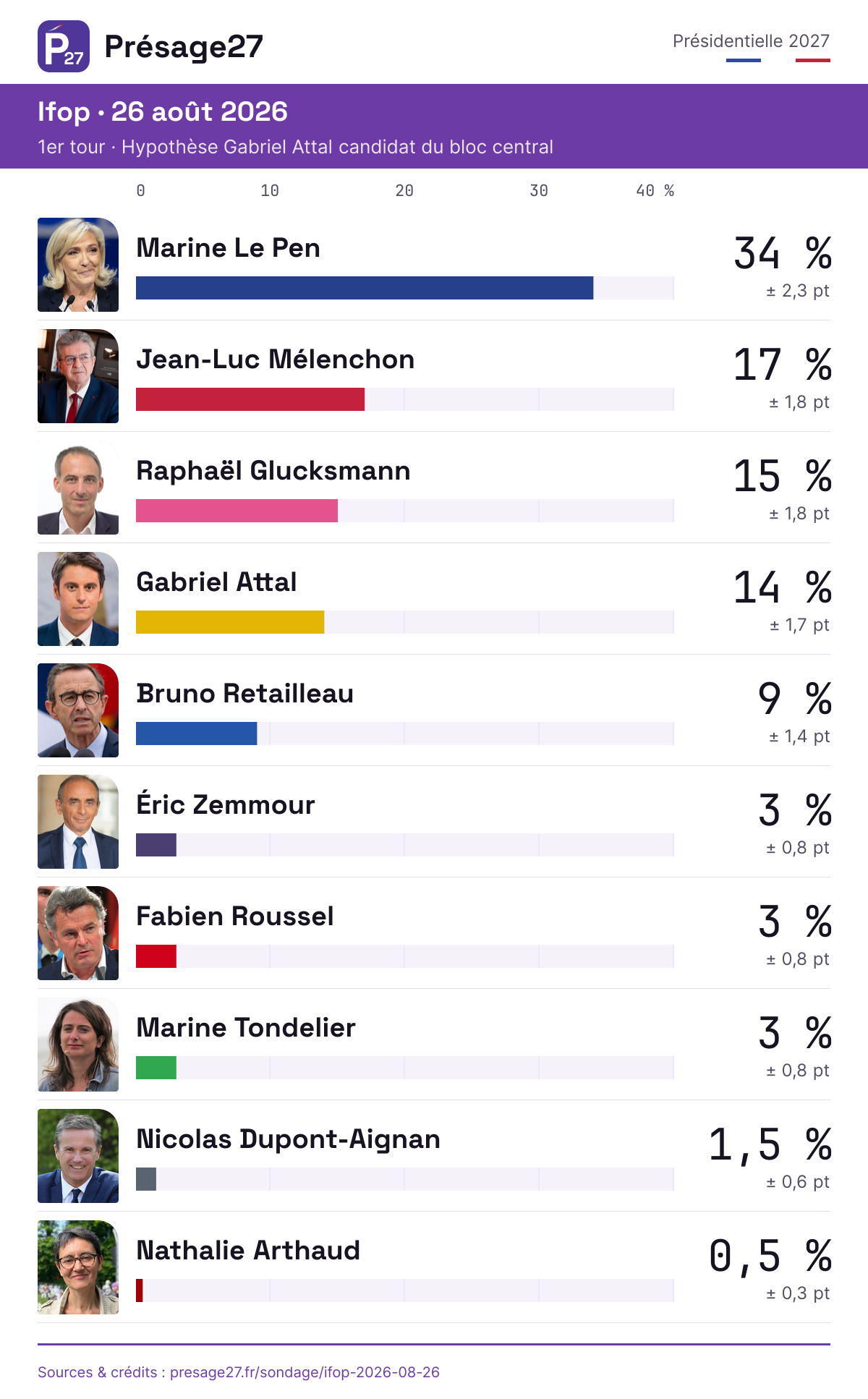Viewport: 868px width, 1399px height.
Task: Click the pink Raphaël Glucksmann score bar
Action: [x=237, y=511]
